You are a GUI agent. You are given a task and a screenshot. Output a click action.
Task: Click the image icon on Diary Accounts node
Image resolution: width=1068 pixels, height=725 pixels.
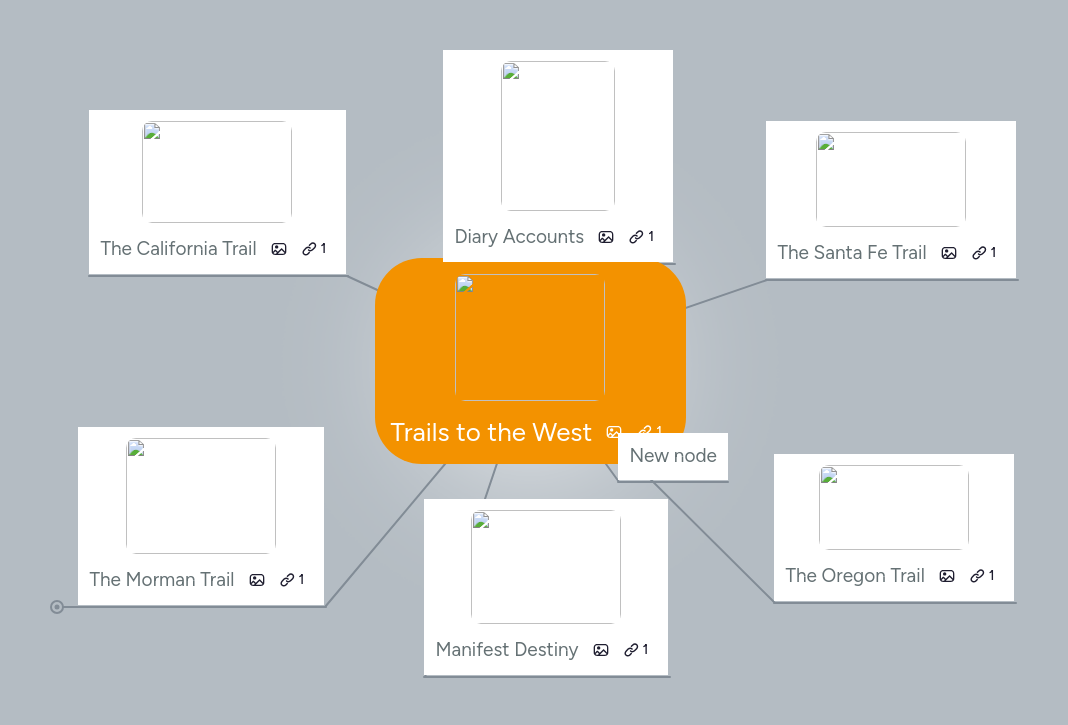(606, 236)
